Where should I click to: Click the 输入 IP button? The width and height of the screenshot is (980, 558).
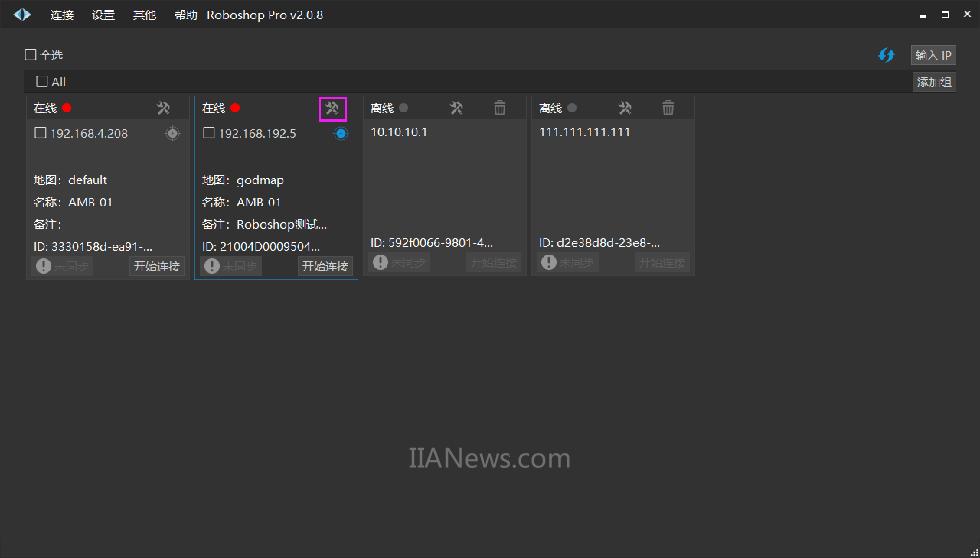coord(933,55)
